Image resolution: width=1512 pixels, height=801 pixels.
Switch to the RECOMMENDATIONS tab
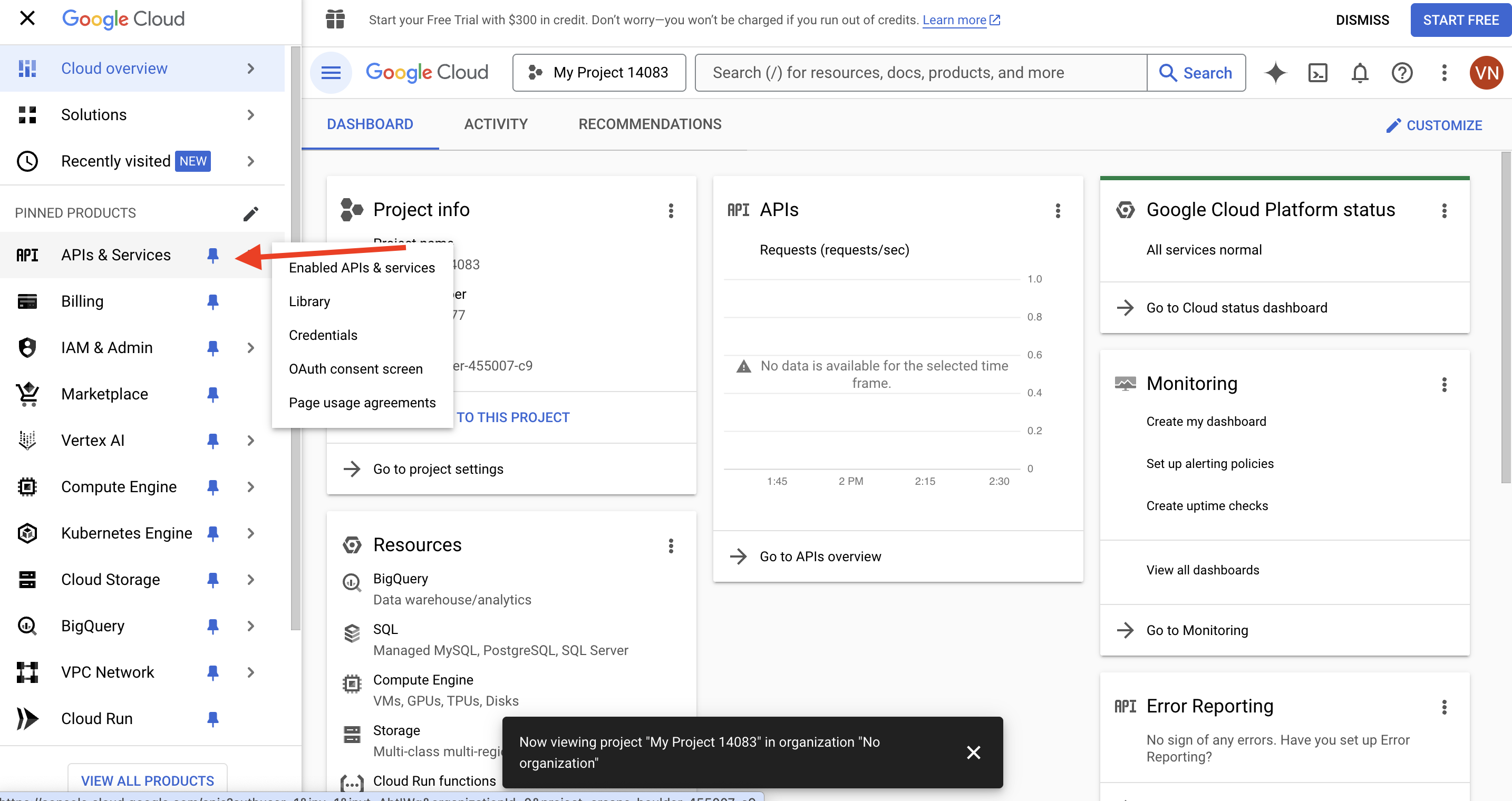pyautogui.click(x=650, y=124)
